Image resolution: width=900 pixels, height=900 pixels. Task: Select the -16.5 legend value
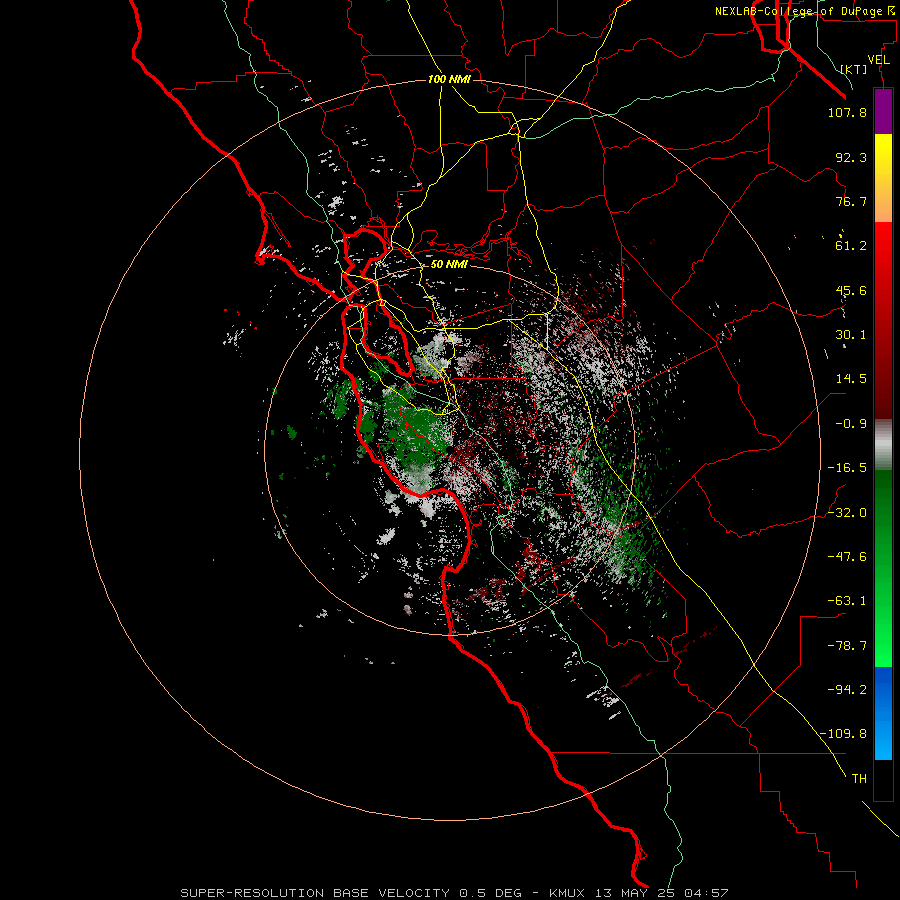click(847, 468)
